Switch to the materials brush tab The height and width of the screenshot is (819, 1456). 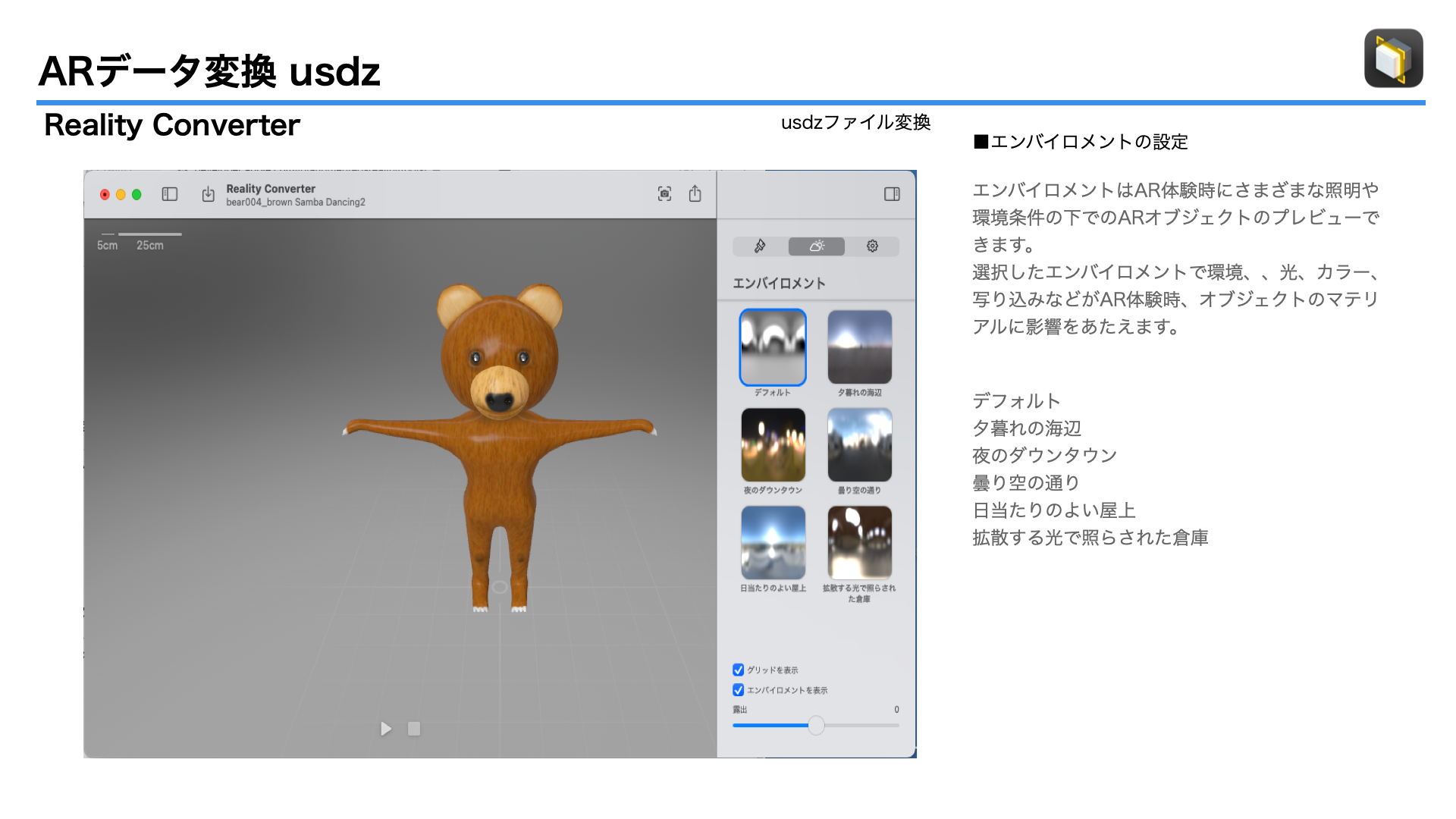point(760,246)
